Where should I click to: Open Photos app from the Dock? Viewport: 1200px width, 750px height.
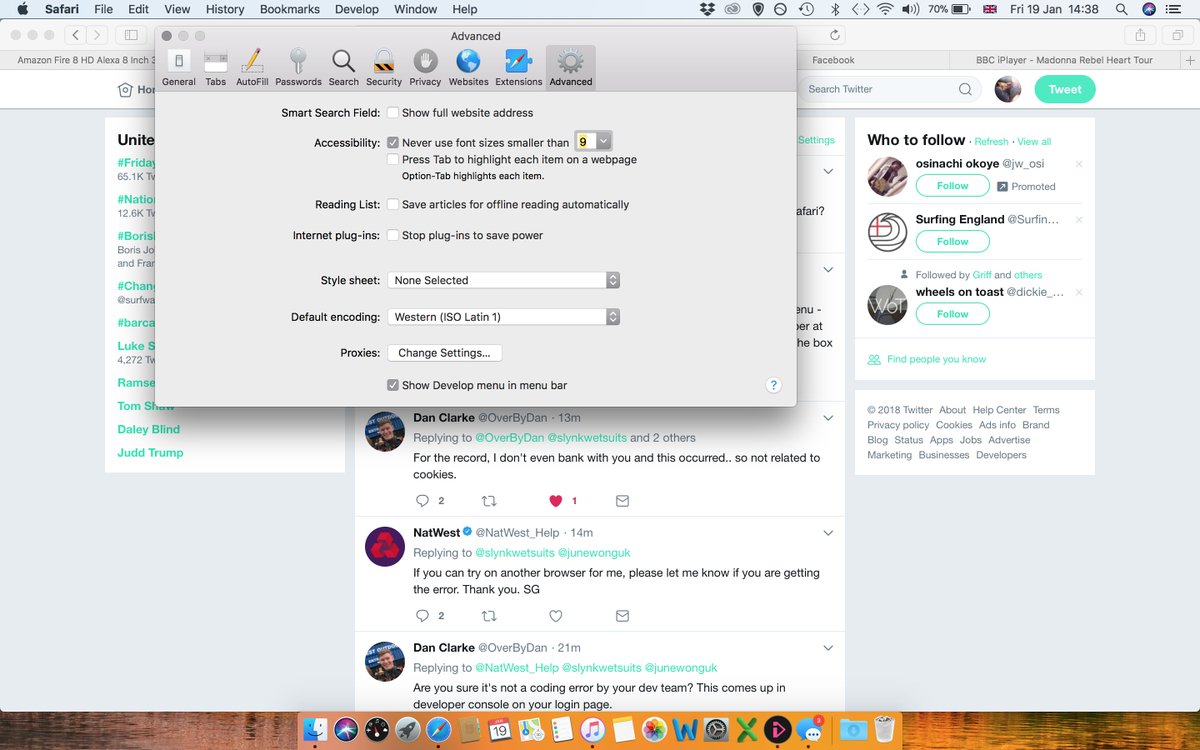653,729
